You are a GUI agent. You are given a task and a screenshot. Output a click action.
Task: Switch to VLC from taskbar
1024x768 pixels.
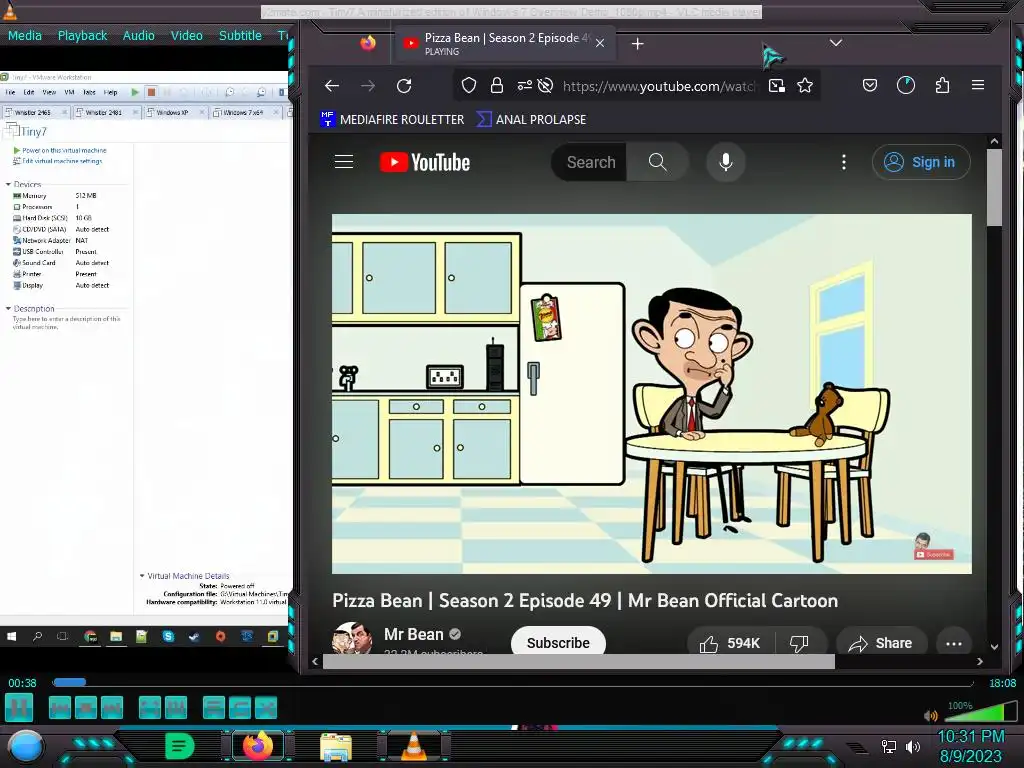(x=414, y=746)
